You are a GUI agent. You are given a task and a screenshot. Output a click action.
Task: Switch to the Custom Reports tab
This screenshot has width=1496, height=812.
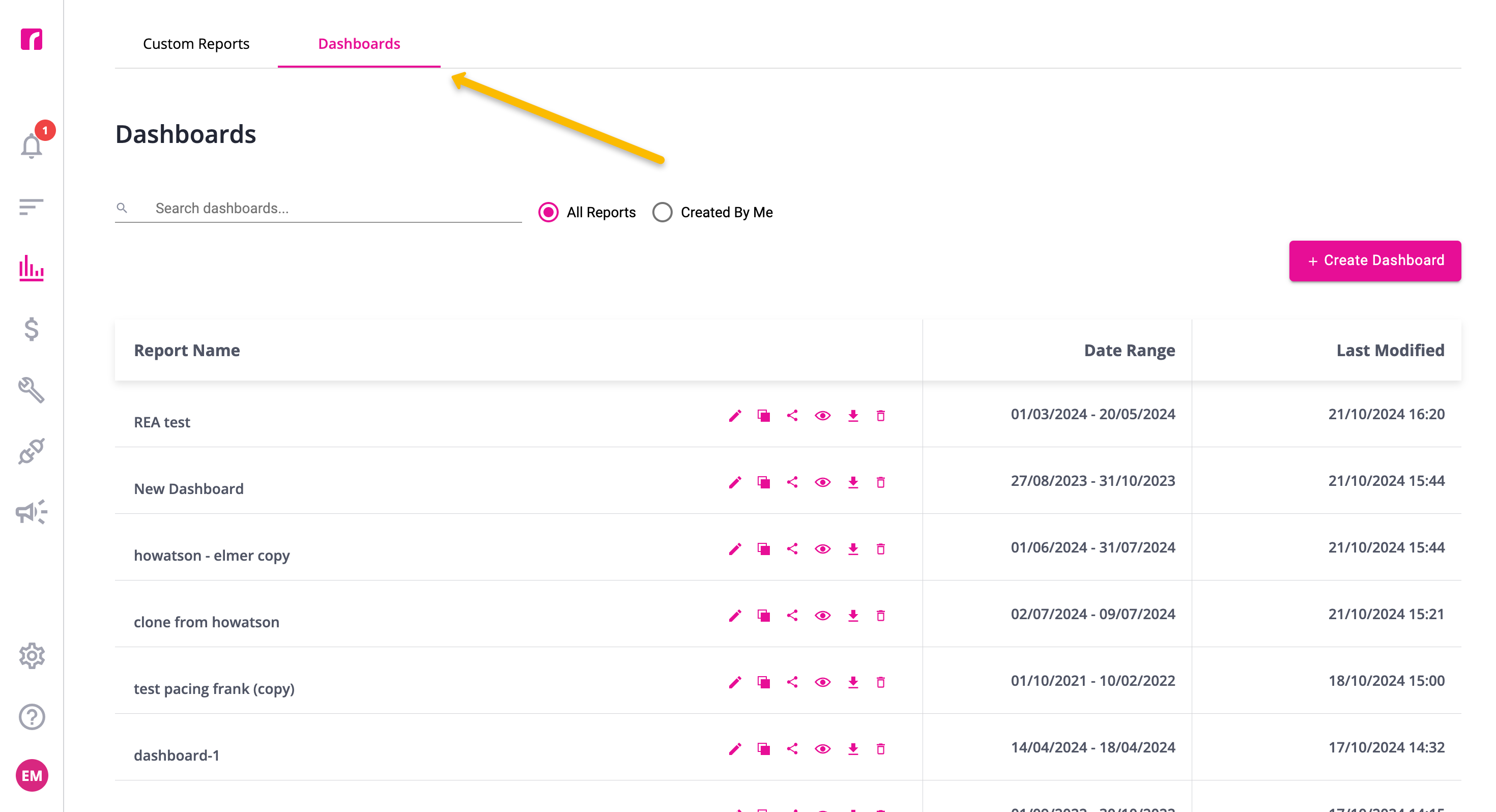click(196, 44)
